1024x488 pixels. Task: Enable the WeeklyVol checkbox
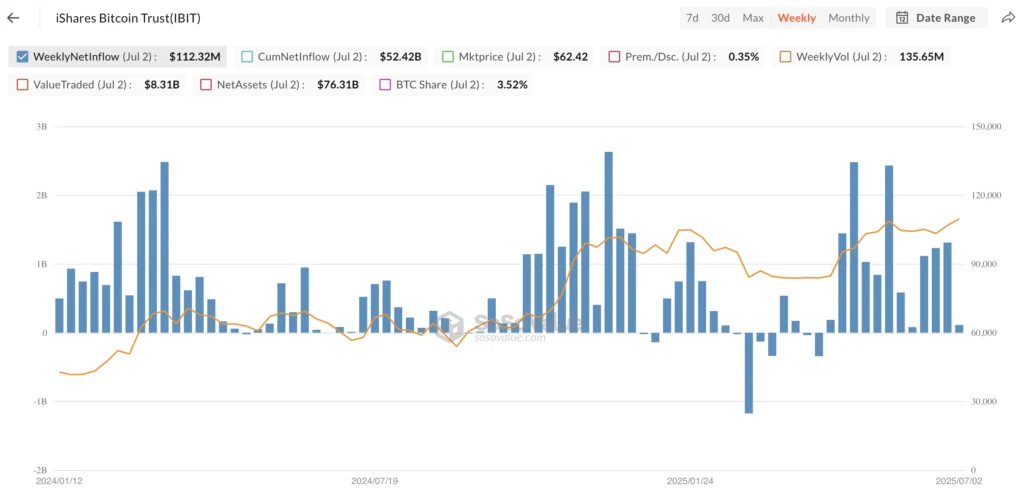pos(785,56)
